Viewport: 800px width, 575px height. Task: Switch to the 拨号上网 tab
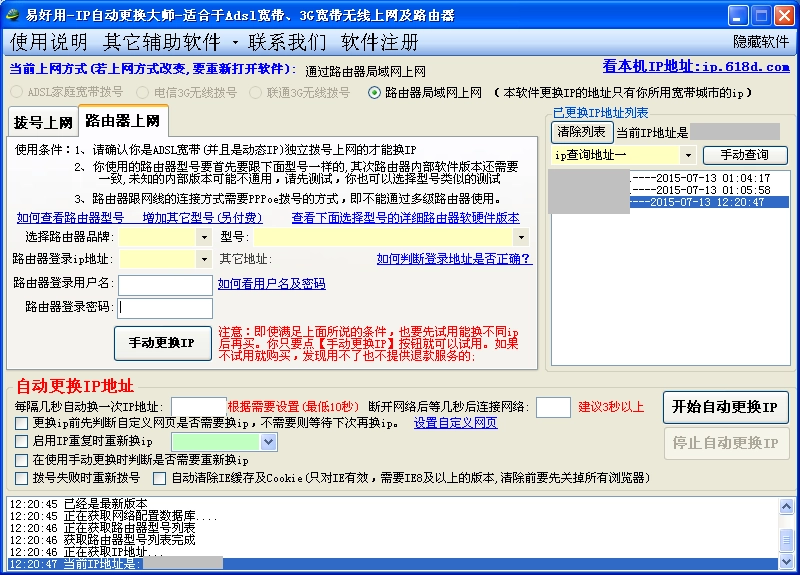[43, 122]
